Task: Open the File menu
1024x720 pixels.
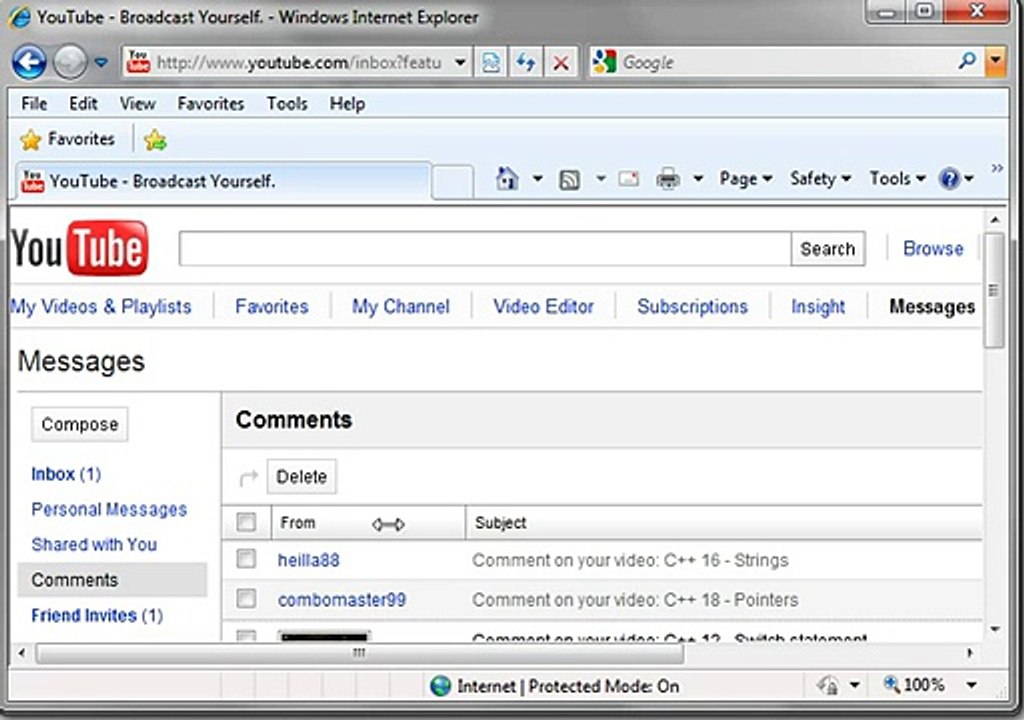Action: click(x=34, y=104)
